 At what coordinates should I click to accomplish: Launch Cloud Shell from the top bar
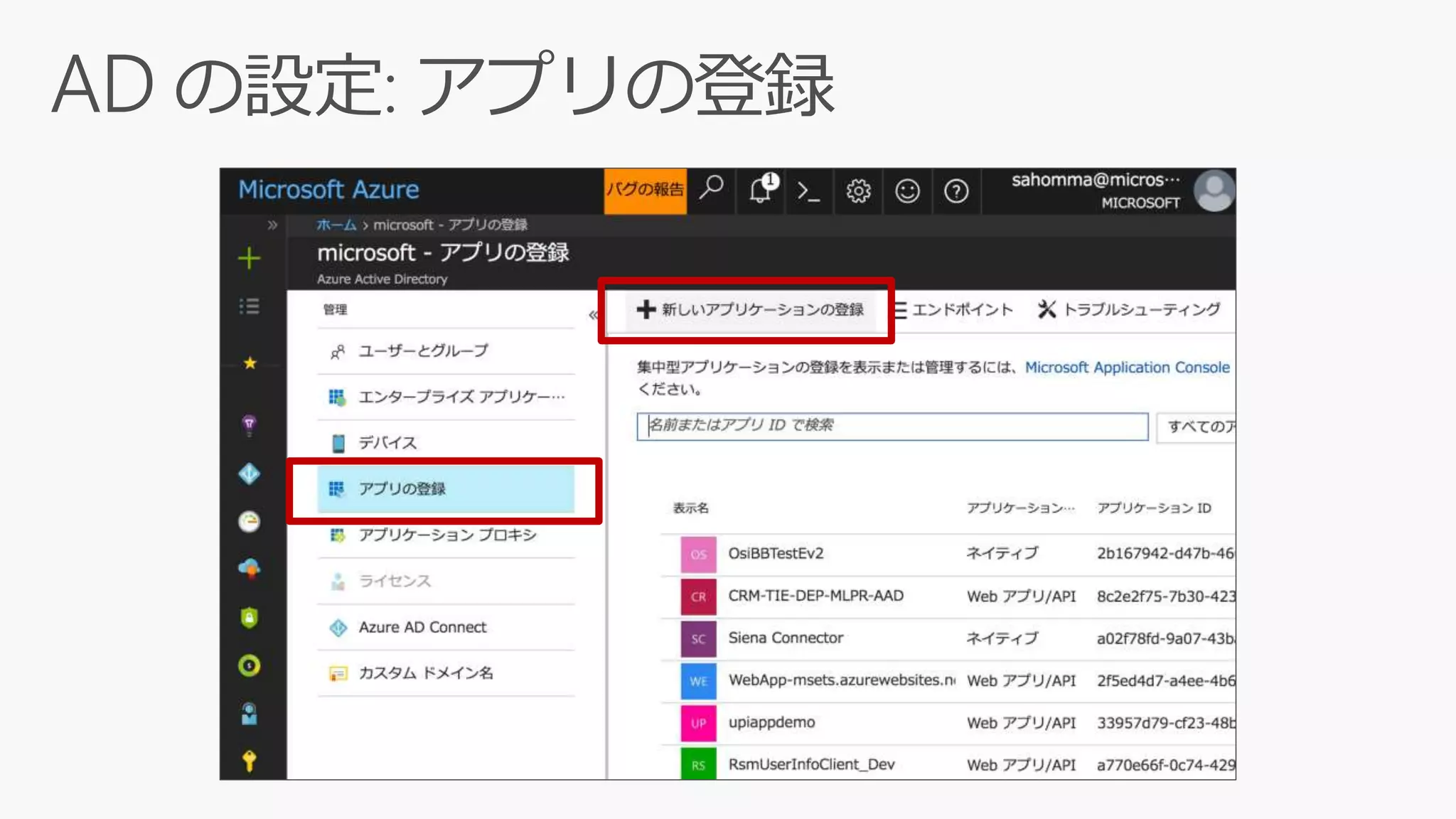(x=808, y=191)
